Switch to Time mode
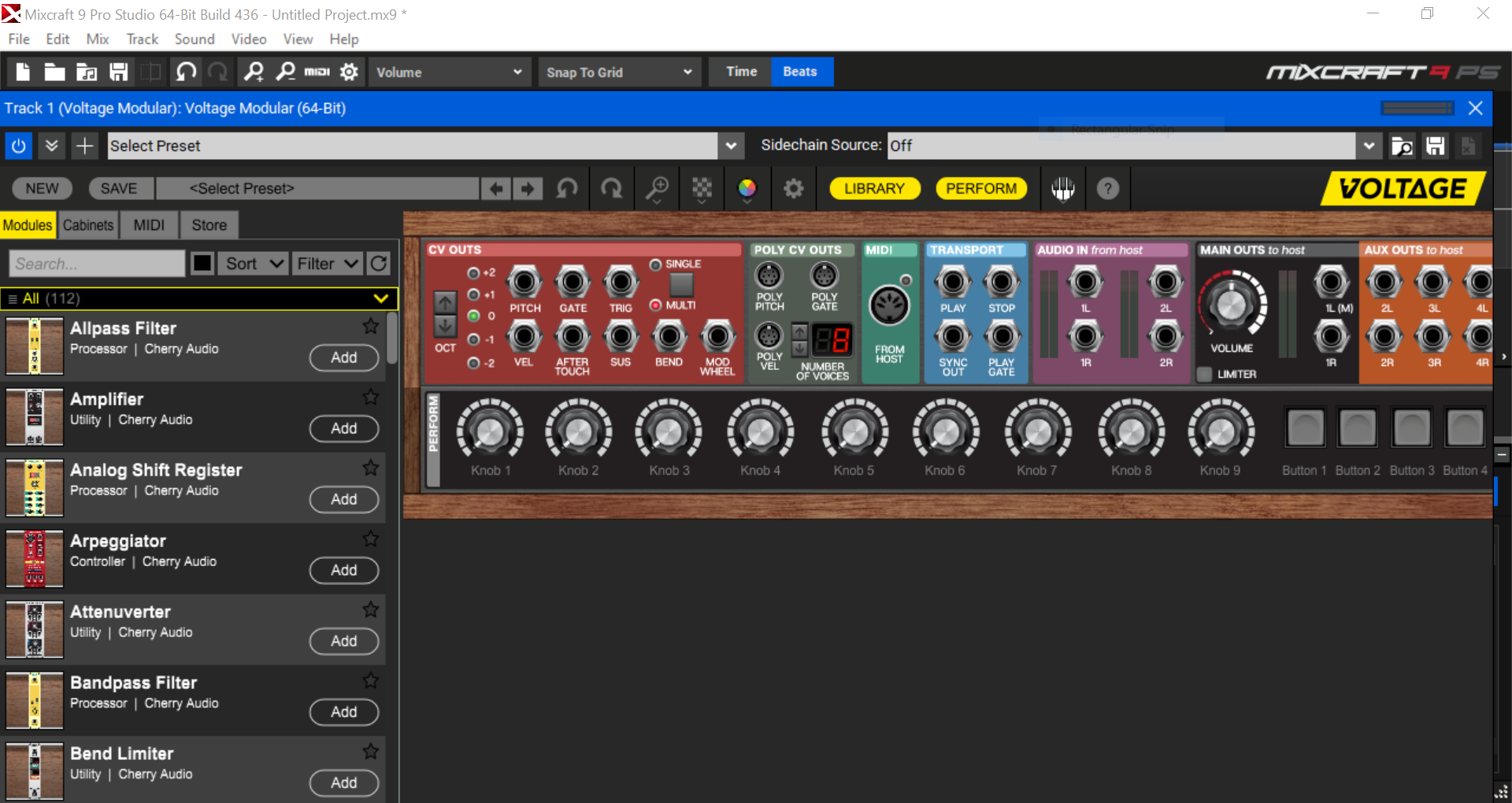The image size is (1512, 803). [741, 72]
